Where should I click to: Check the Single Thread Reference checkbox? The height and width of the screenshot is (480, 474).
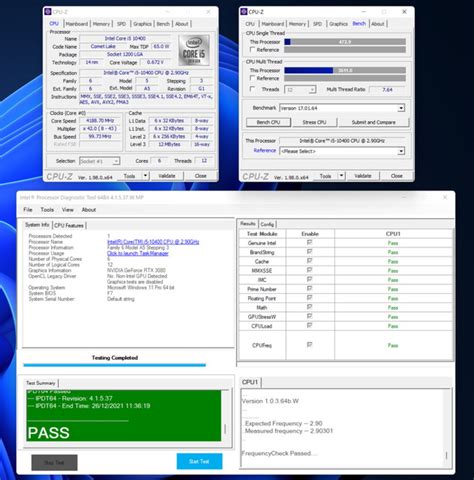252,50
